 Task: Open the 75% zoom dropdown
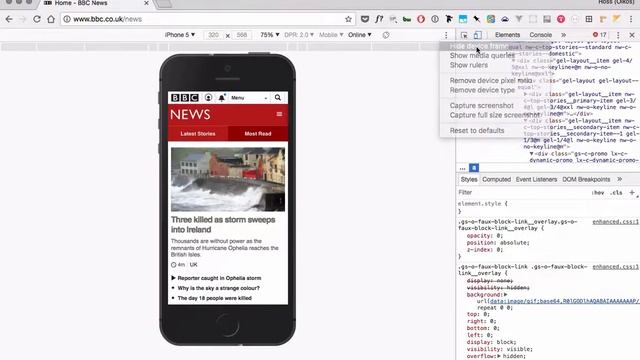[x=269, y=35]
